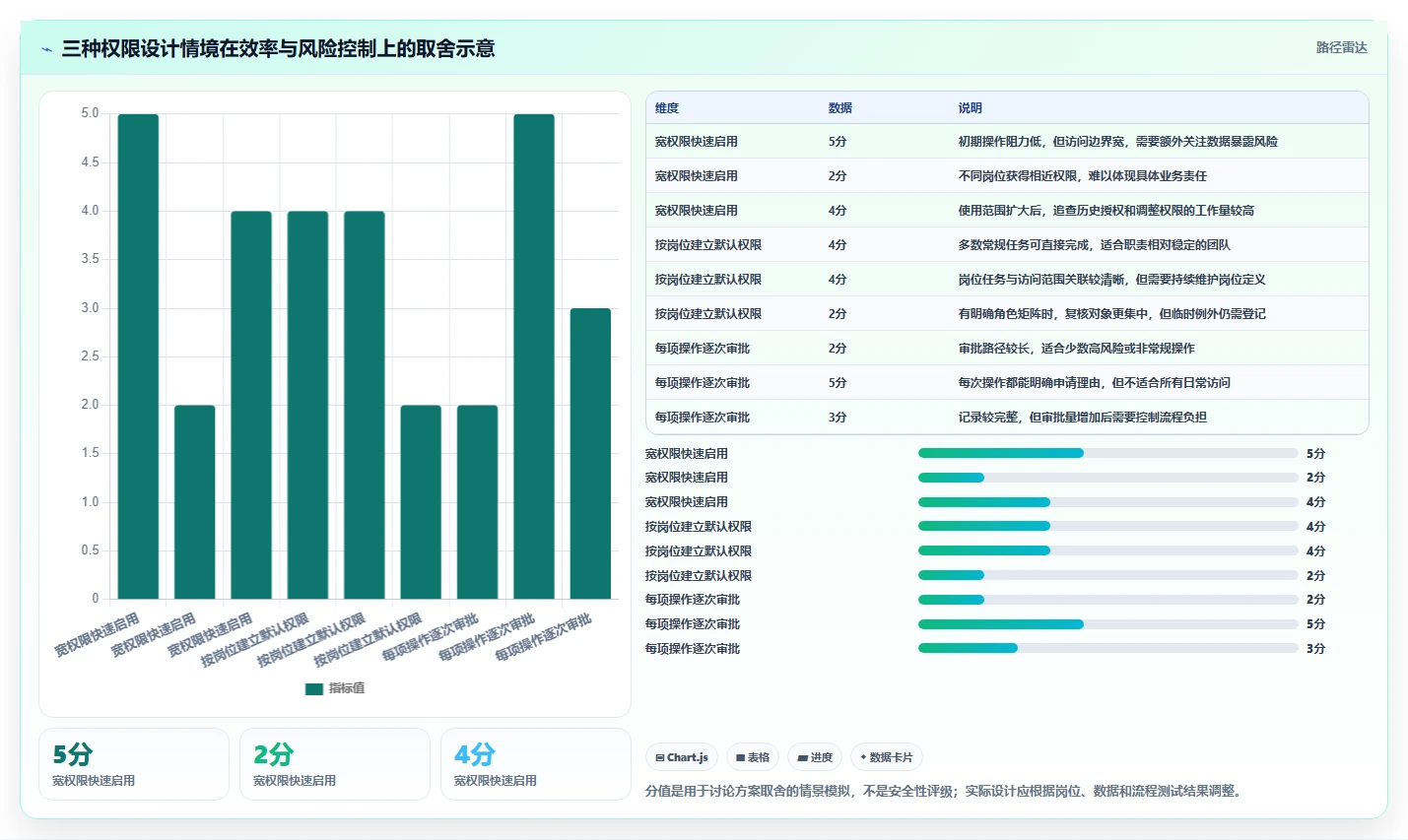Select the row about 持续维护岗位定义
The image size is (1408, 840).
1007,280
